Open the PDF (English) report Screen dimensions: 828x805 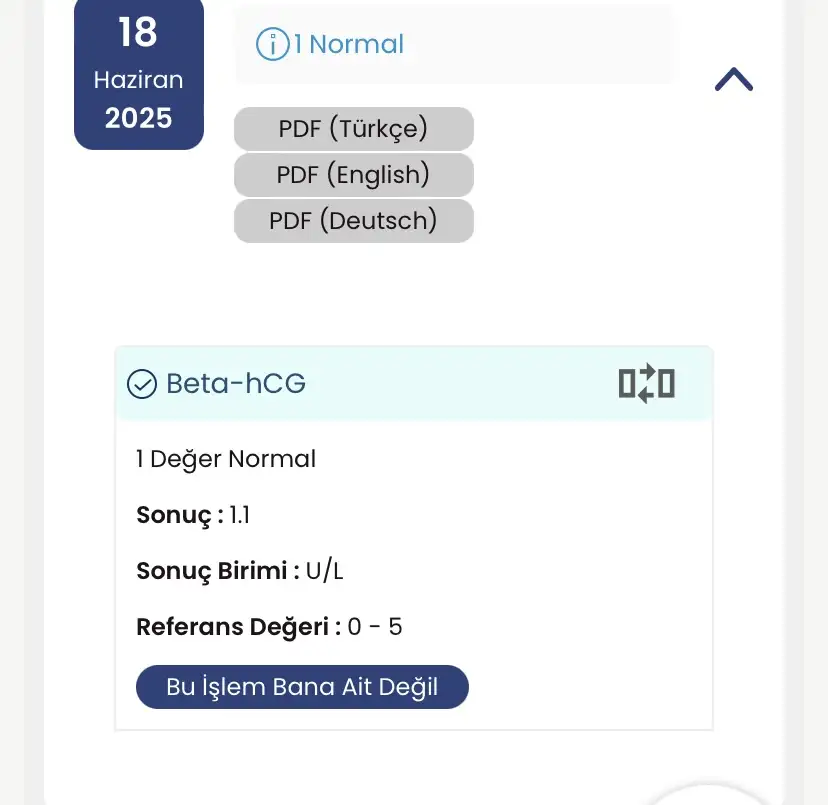click(x=353, y=175)
